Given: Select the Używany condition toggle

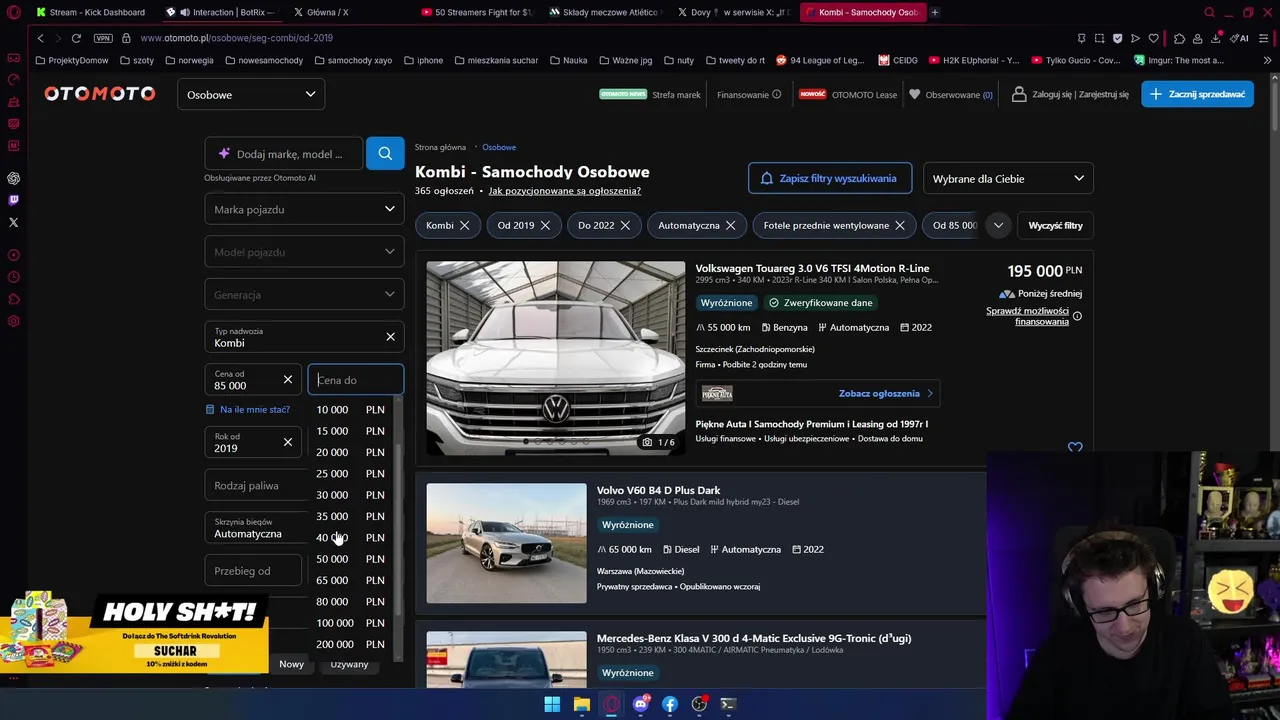Looking at the screenshot, I should click(349, 664).
